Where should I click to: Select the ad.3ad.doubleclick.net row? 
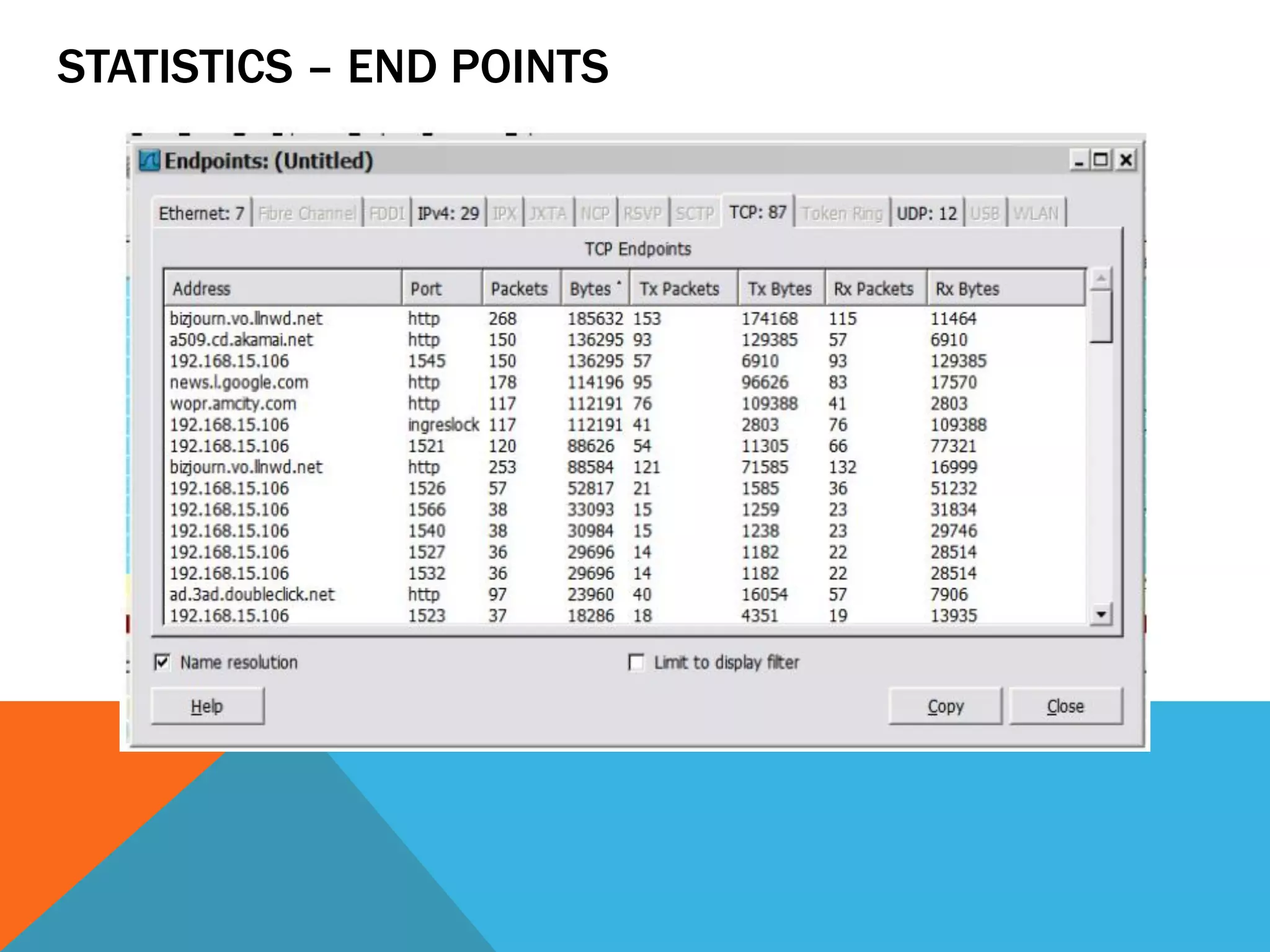(x=625, y=594)
